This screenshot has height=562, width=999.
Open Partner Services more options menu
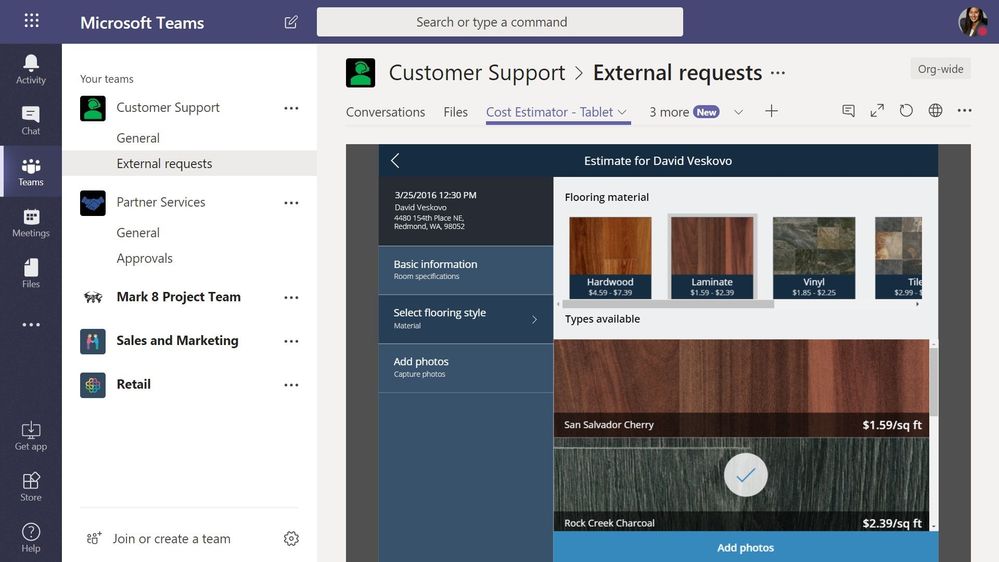coord(291,203)
